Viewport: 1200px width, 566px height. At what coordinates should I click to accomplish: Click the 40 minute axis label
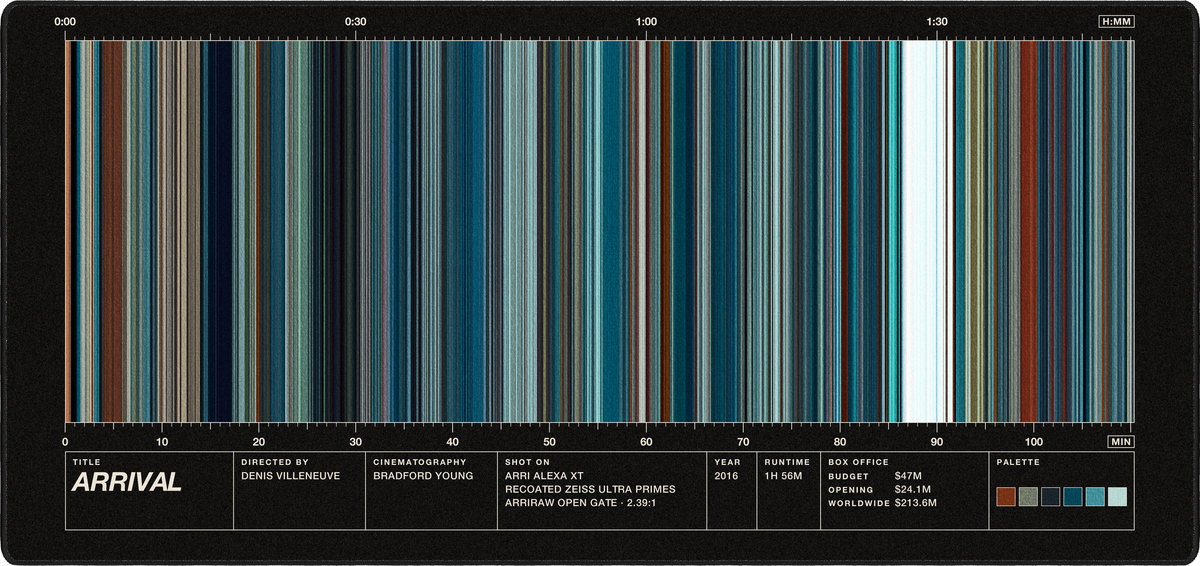452,441
